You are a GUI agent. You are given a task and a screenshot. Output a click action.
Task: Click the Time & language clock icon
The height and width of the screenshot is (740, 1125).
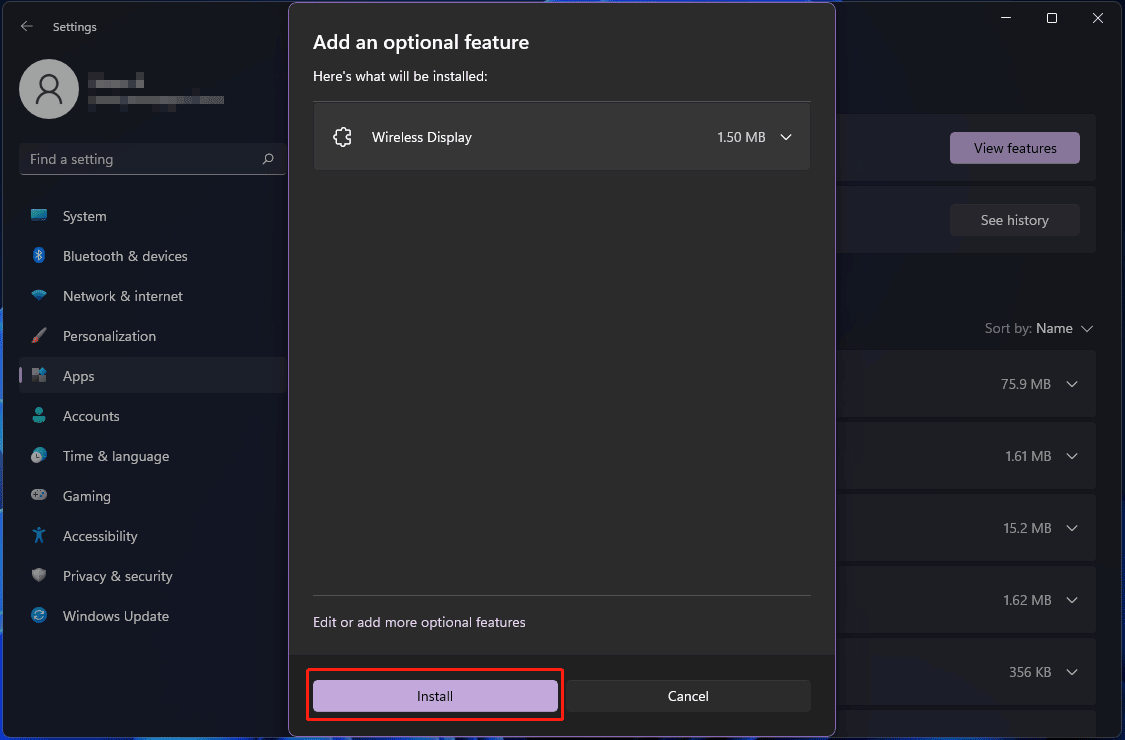[x=39, y=456]
